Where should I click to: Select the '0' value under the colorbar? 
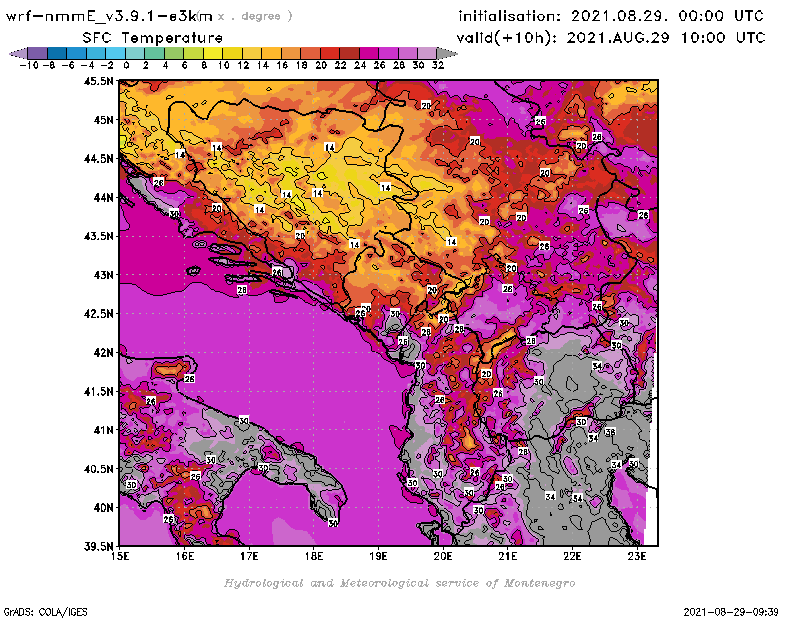[x=126, y=65]
